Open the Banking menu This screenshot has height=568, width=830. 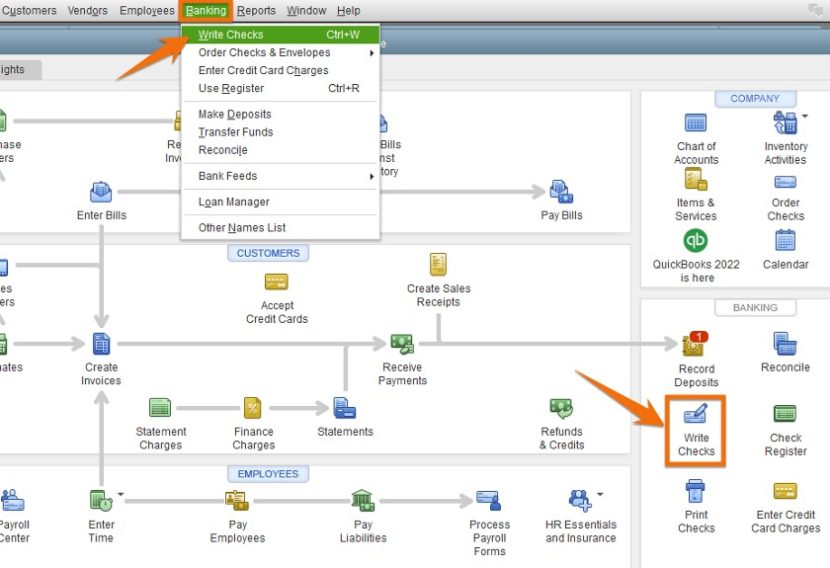tap(205, 10)
